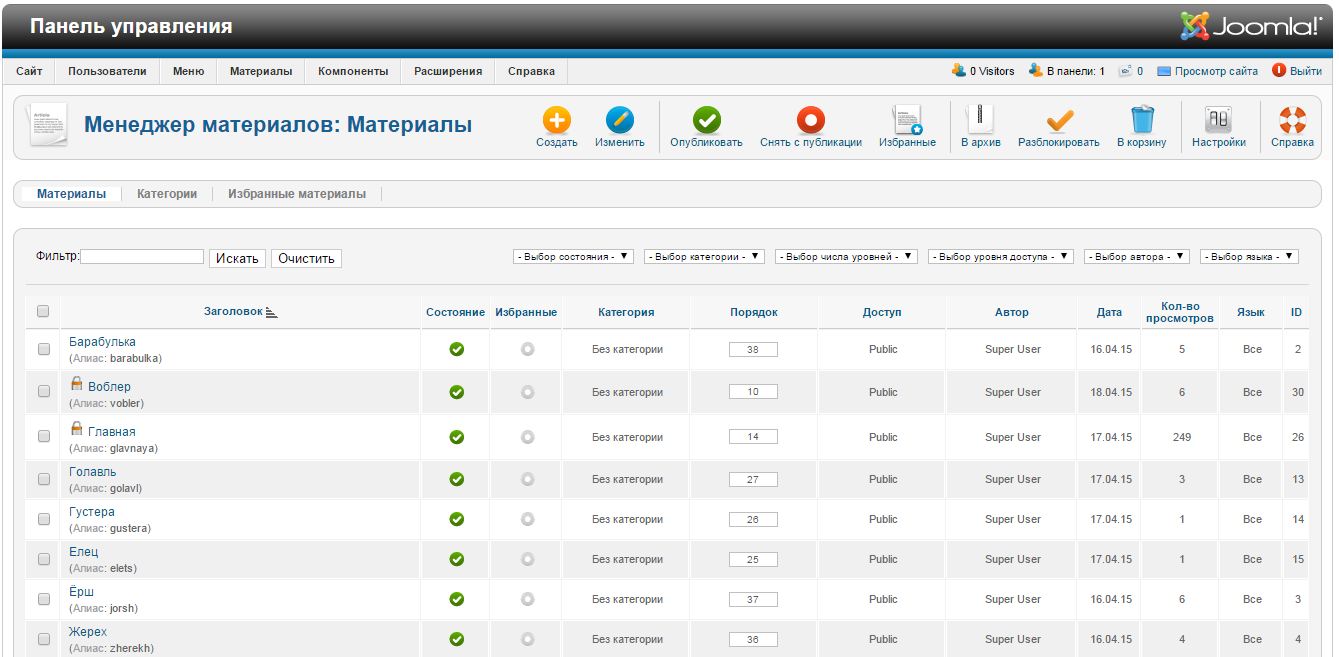Click the Опубликовать green check icon

click(x=706, y=121)
